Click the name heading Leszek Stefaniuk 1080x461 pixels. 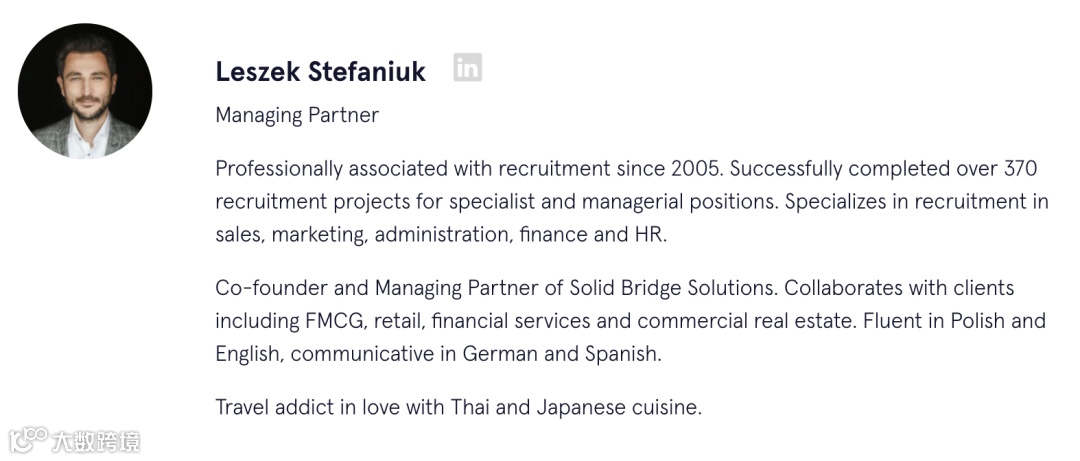[x=320, y=72]
